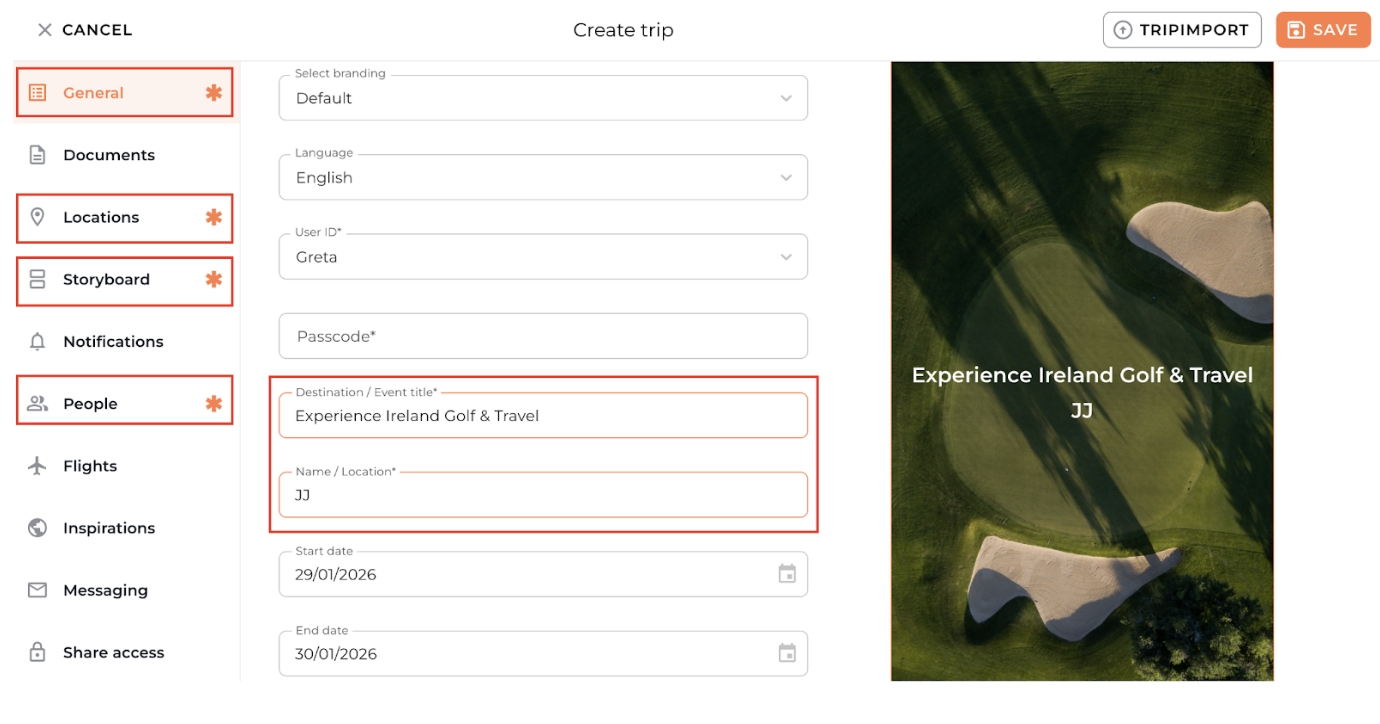This screenshot has width=1380, height=724.
Task: Go to the General section
Action: click(x=93, y=93)
